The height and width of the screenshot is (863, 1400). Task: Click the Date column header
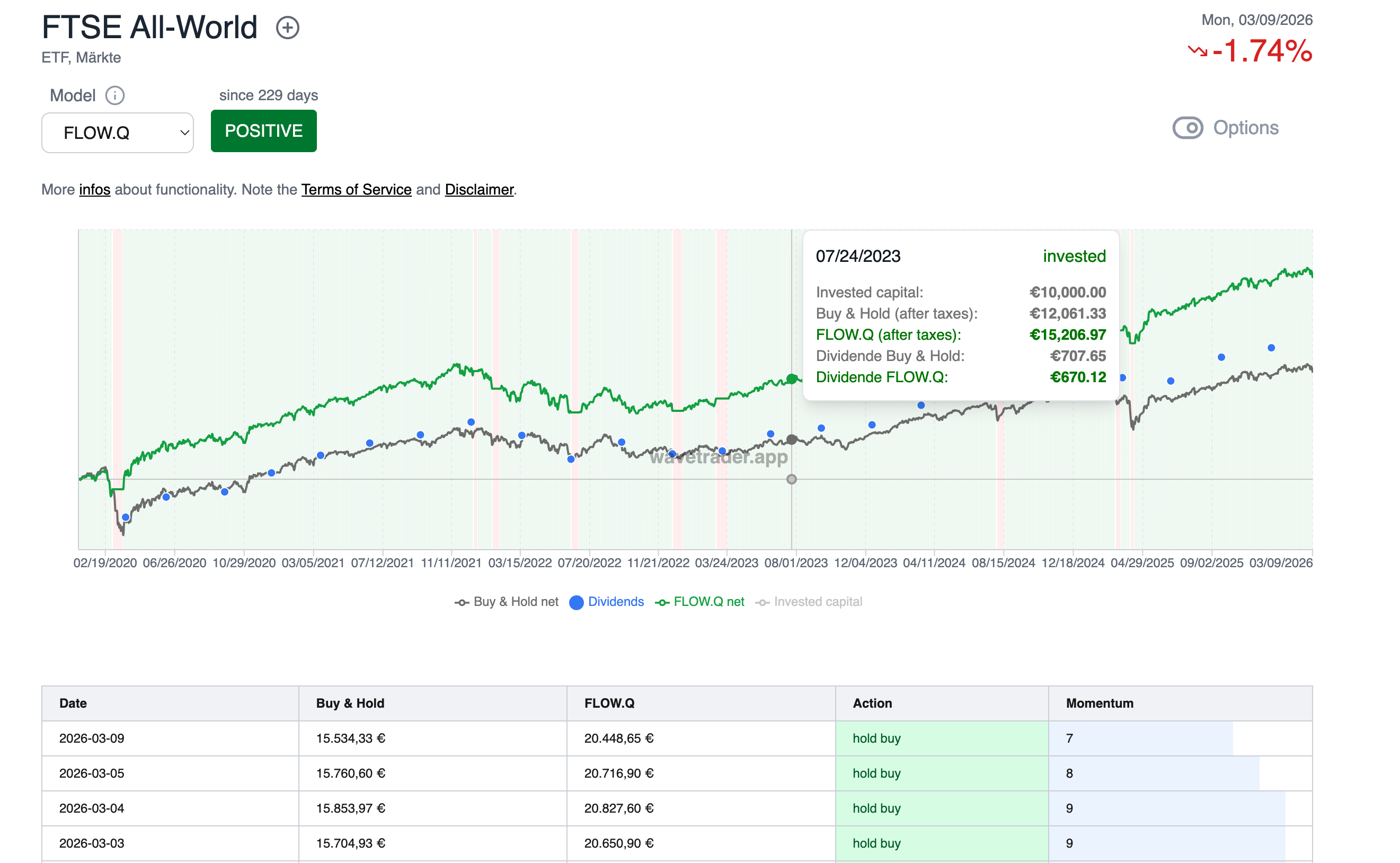[x=73, y=703]
